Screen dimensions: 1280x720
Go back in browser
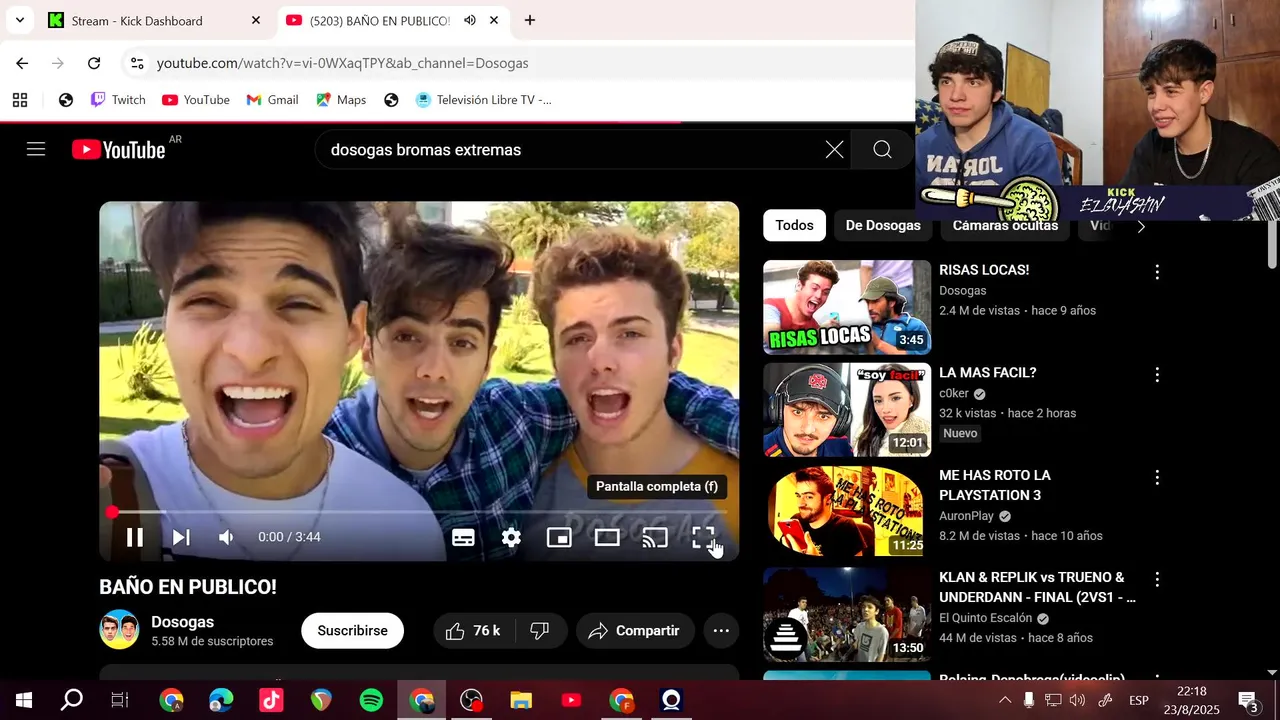click(x=22, y=63)
